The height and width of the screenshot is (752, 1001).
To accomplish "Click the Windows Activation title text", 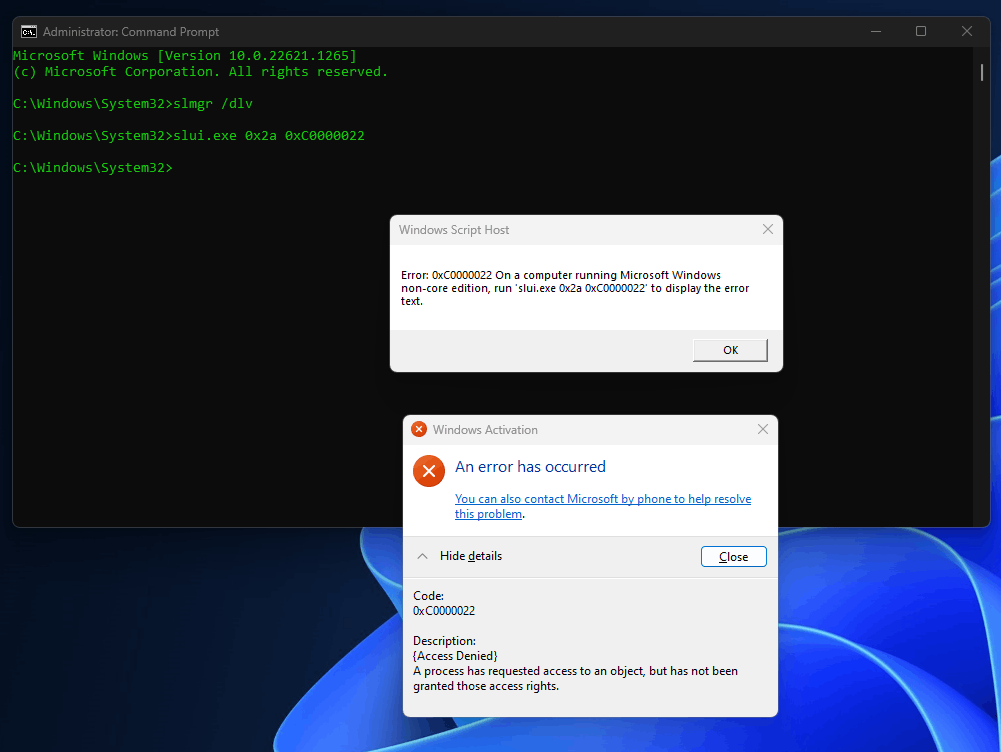I will (485, 430).
